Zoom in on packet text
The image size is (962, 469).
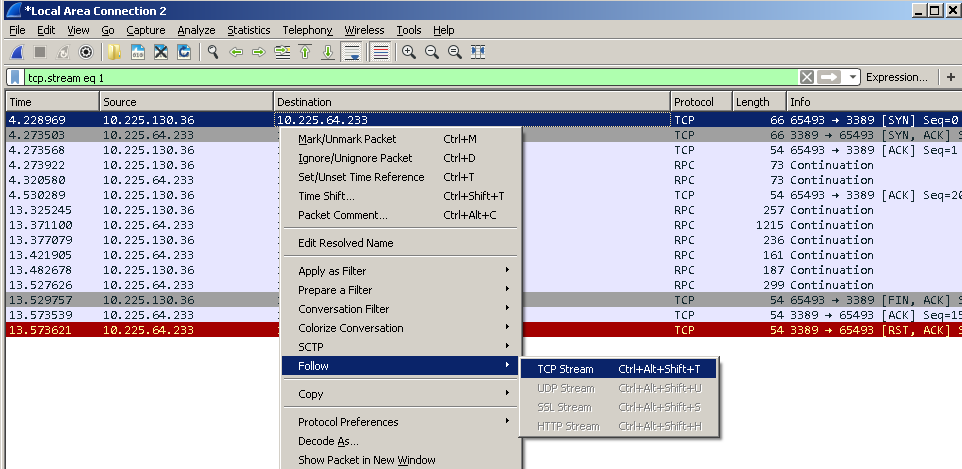[x=409, y=52]
